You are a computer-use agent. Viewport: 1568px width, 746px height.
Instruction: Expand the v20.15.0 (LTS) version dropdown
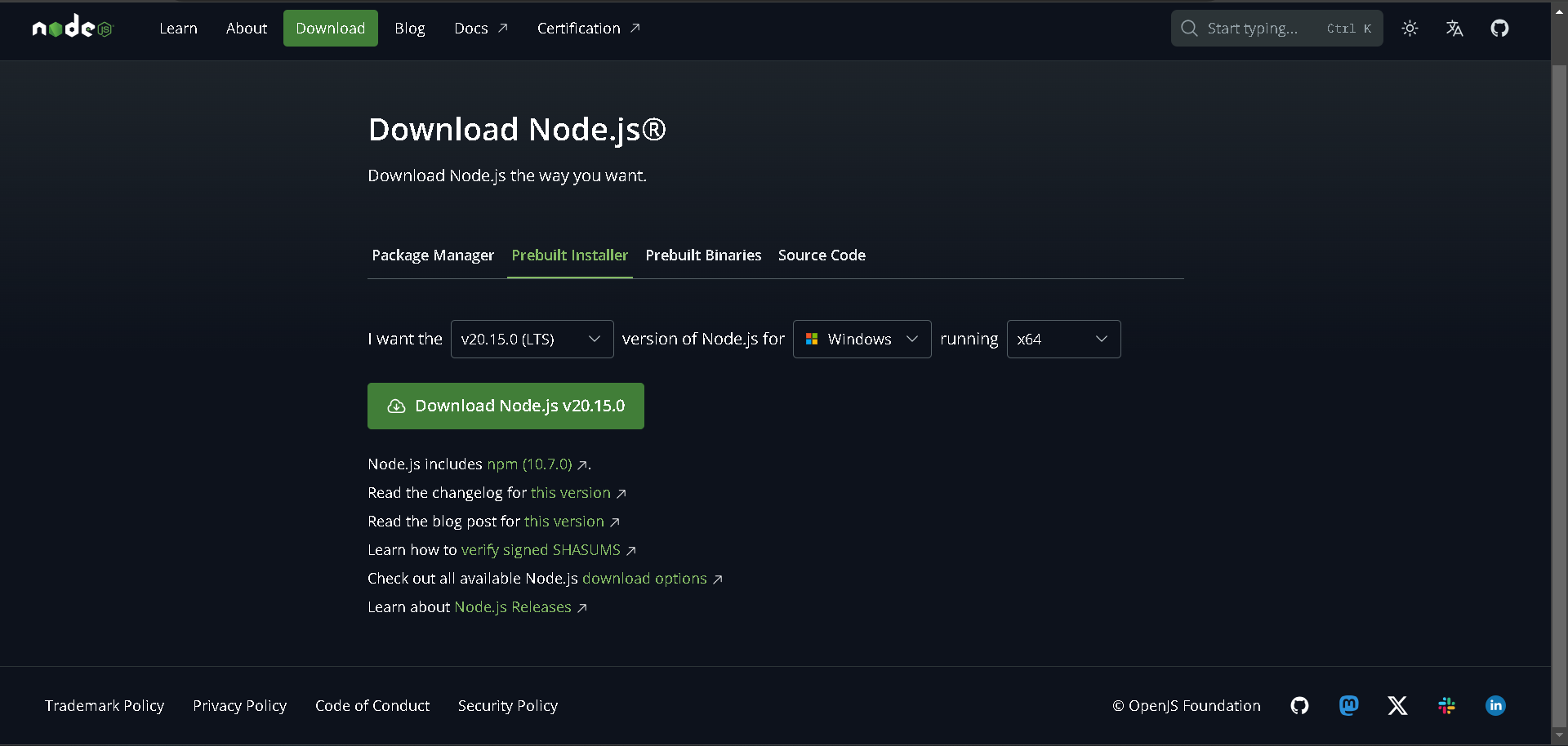(532, 339)
